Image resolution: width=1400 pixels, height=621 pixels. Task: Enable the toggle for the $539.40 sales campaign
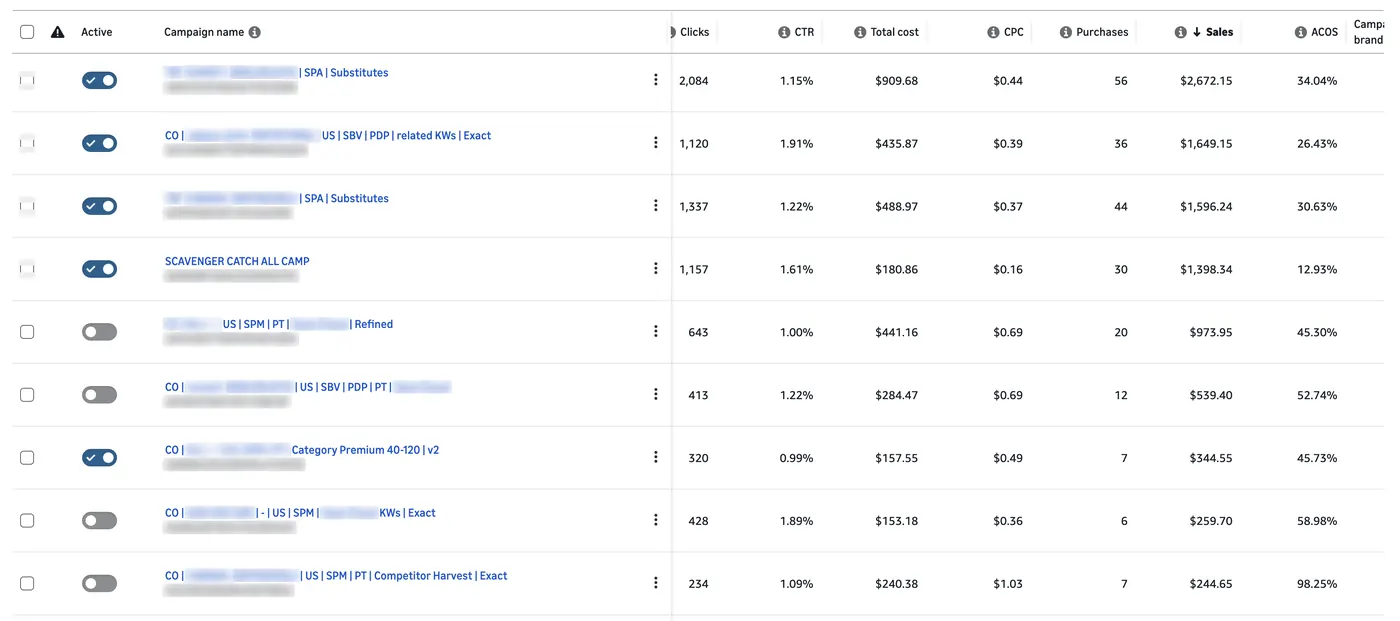99,395
